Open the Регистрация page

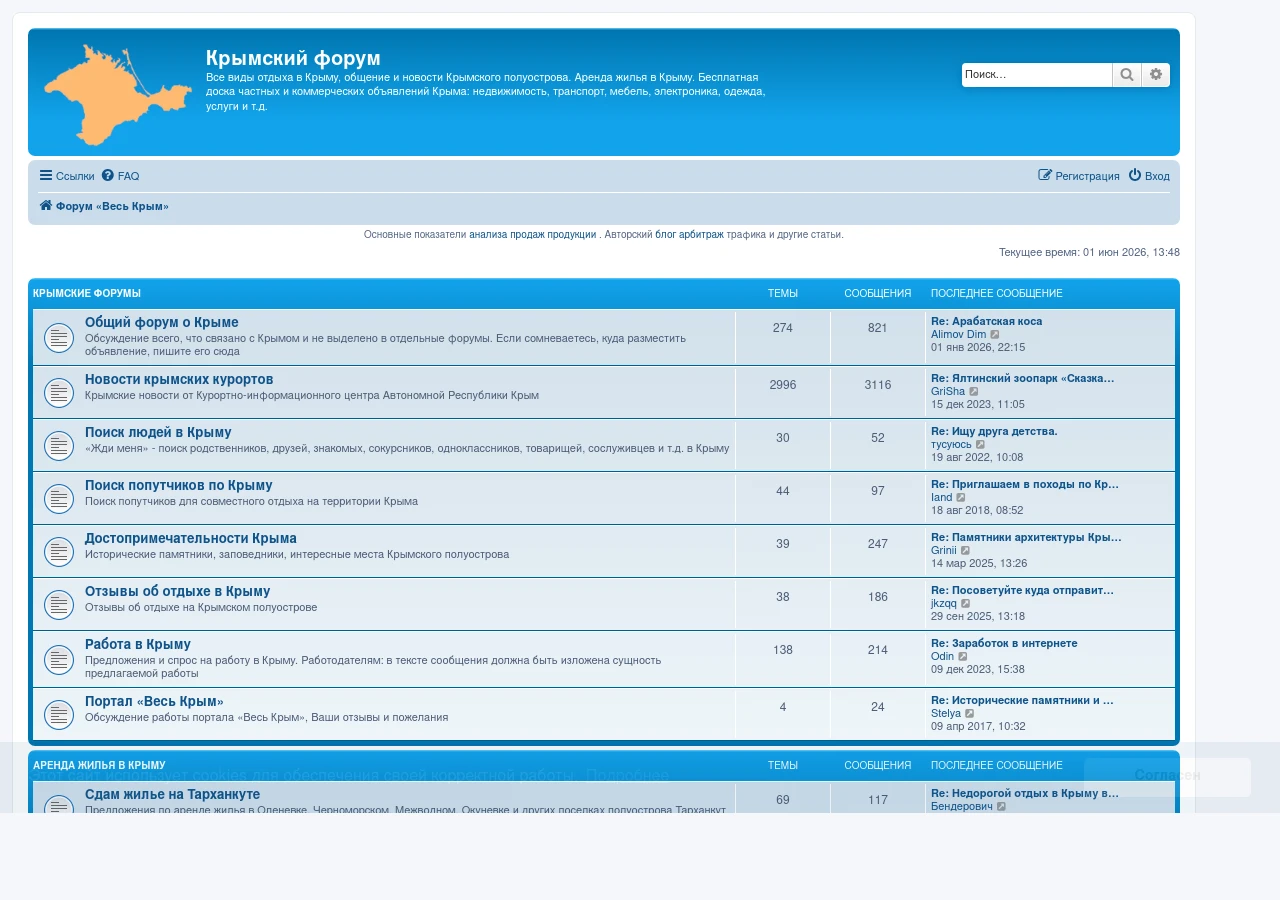[1079, 176]
